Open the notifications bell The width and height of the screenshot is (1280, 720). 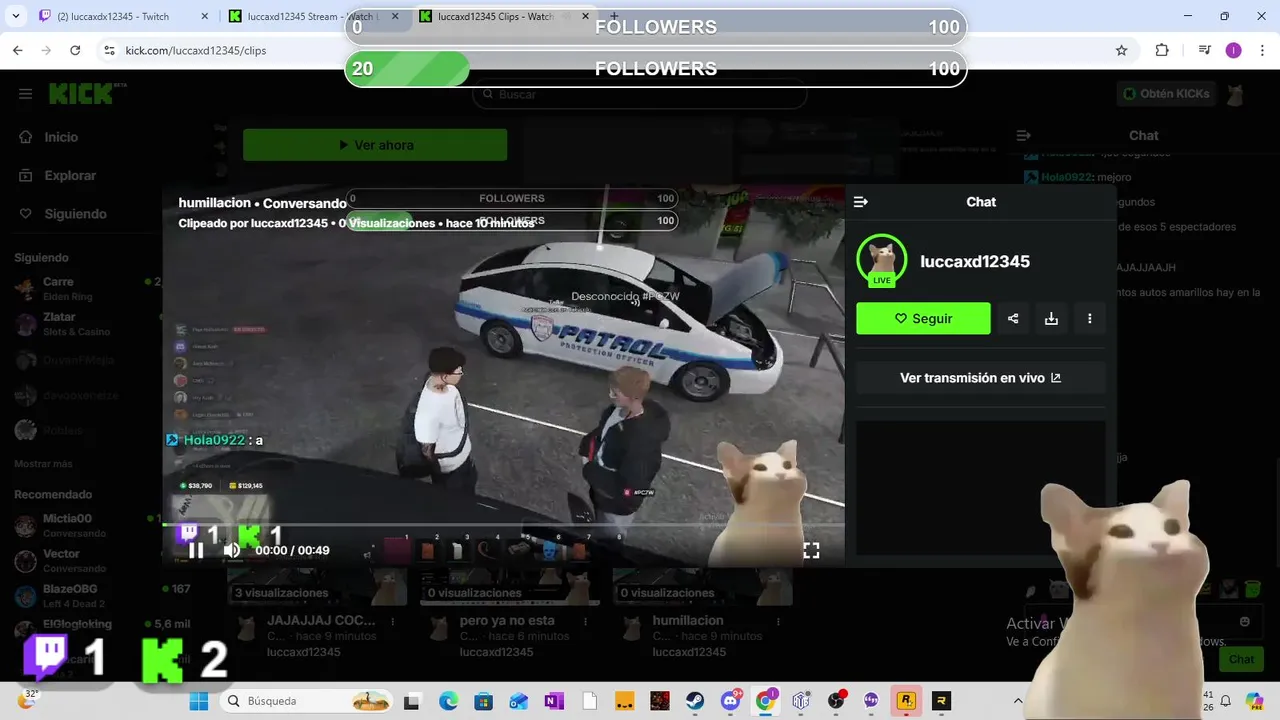pyautogui.click(x=1227, y=701)
